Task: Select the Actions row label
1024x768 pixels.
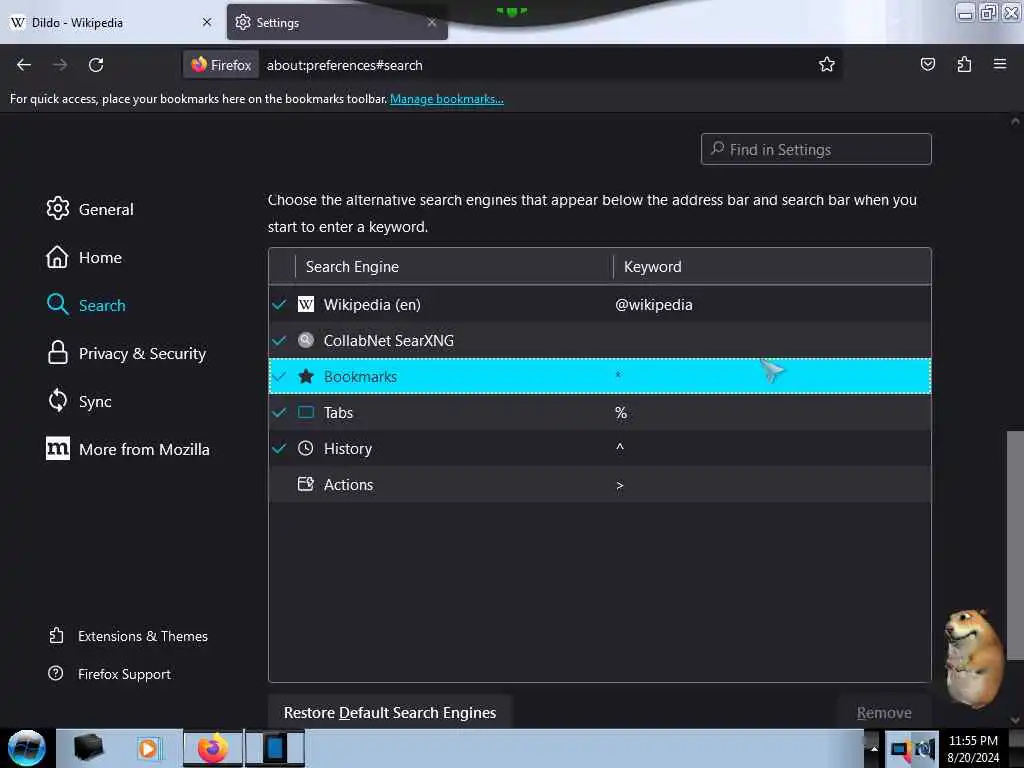Action: pyautogui.click(x=348, y=485)
